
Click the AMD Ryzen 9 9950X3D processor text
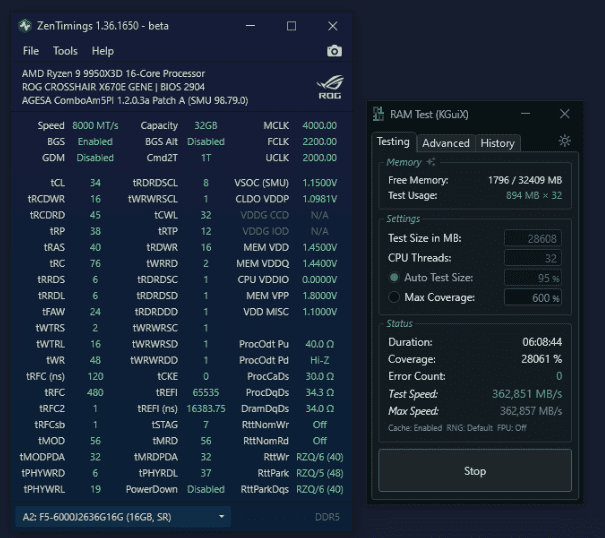[x=113, y=73]
